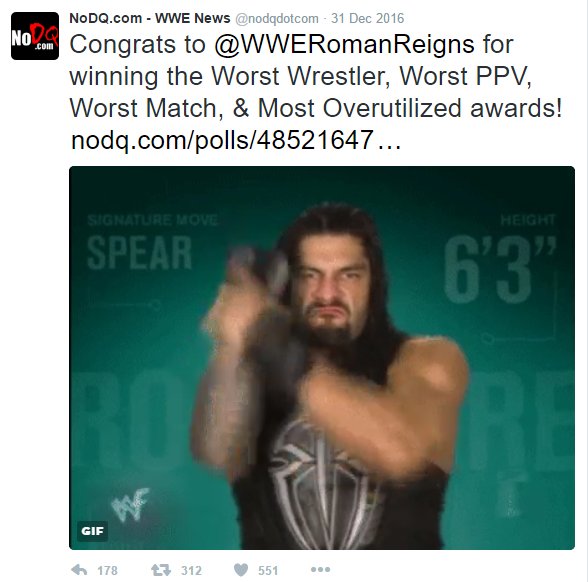Viewport: 588px width, 582px height.
Task: Open the NoDQ.com - WWE News profile name
Action: (x=150, y=18)
